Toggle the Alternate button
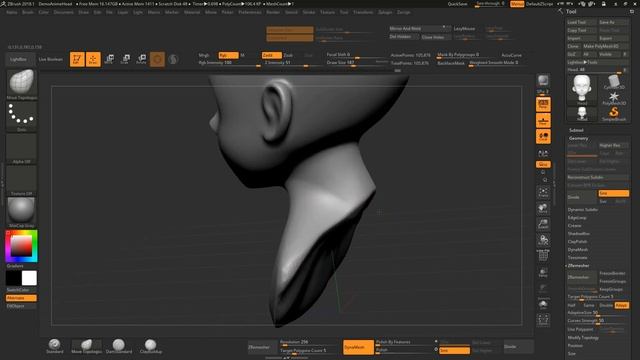This screenshot has height=360, width=640. (x=21, y=298)
